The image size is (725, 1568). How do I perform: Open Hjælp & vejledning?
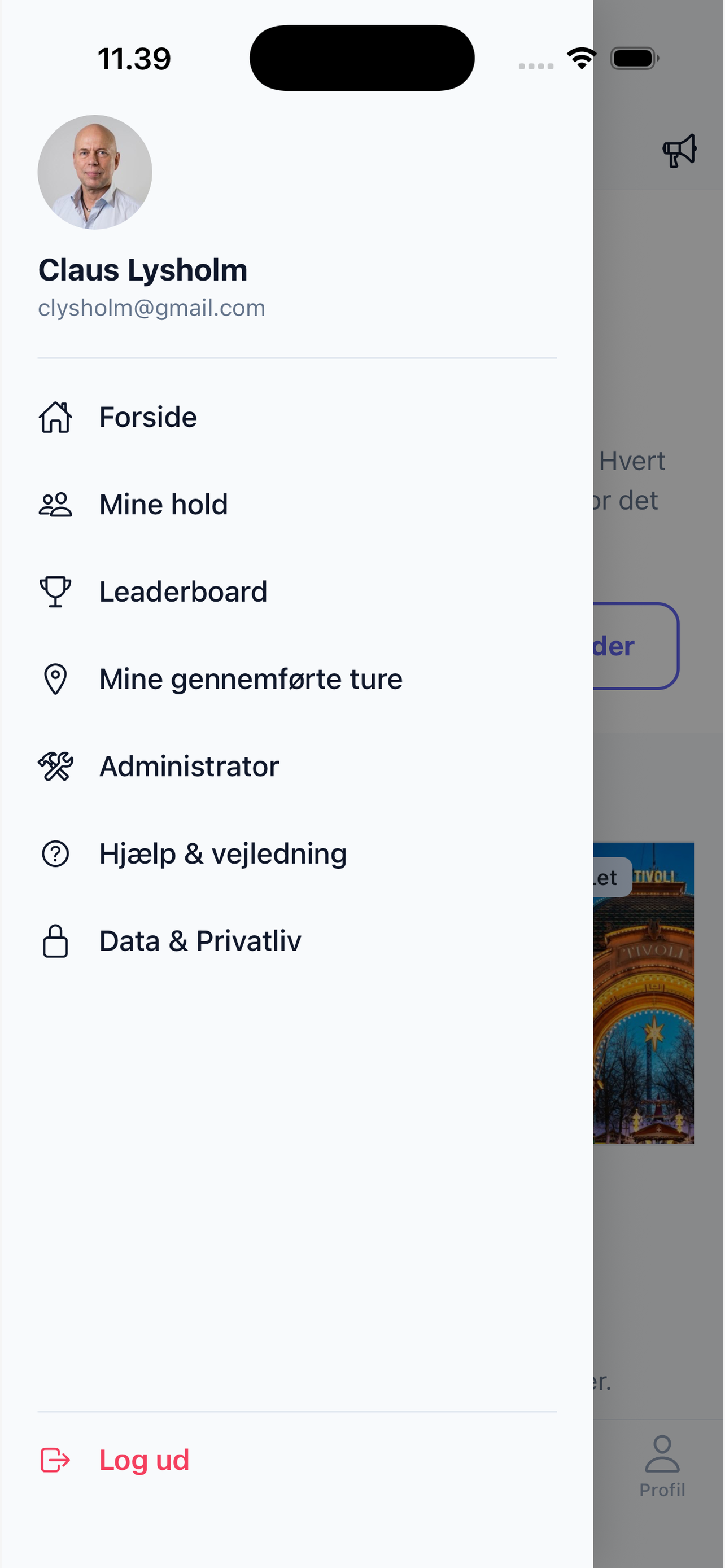click(297, 853)
